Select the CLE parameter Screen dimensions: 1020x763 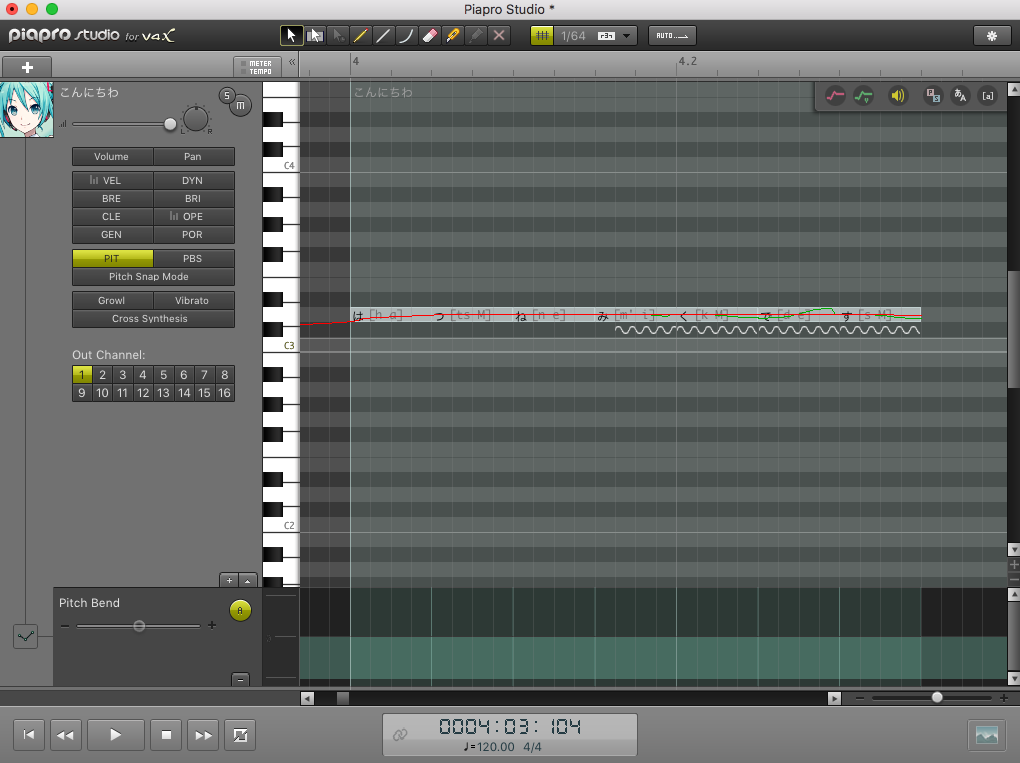tap(113, 217)
